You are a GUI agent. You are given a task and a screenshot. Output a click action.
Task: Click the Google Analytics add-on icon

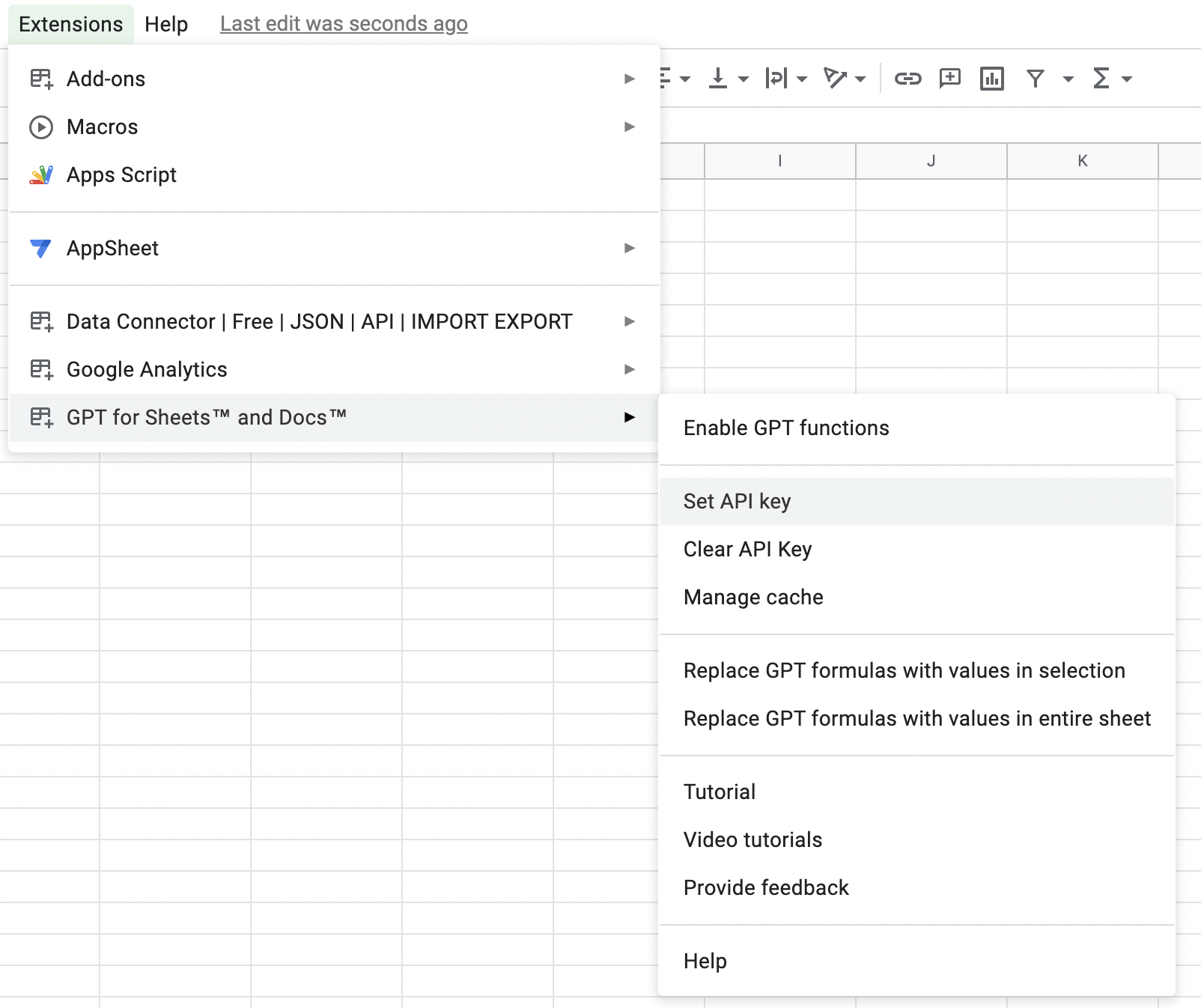click(x=41, y=369)
